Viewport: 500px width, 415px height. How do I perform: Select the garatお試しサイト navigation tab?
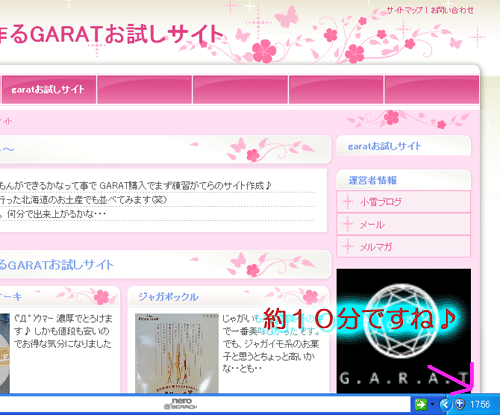[x=48, y=89]
